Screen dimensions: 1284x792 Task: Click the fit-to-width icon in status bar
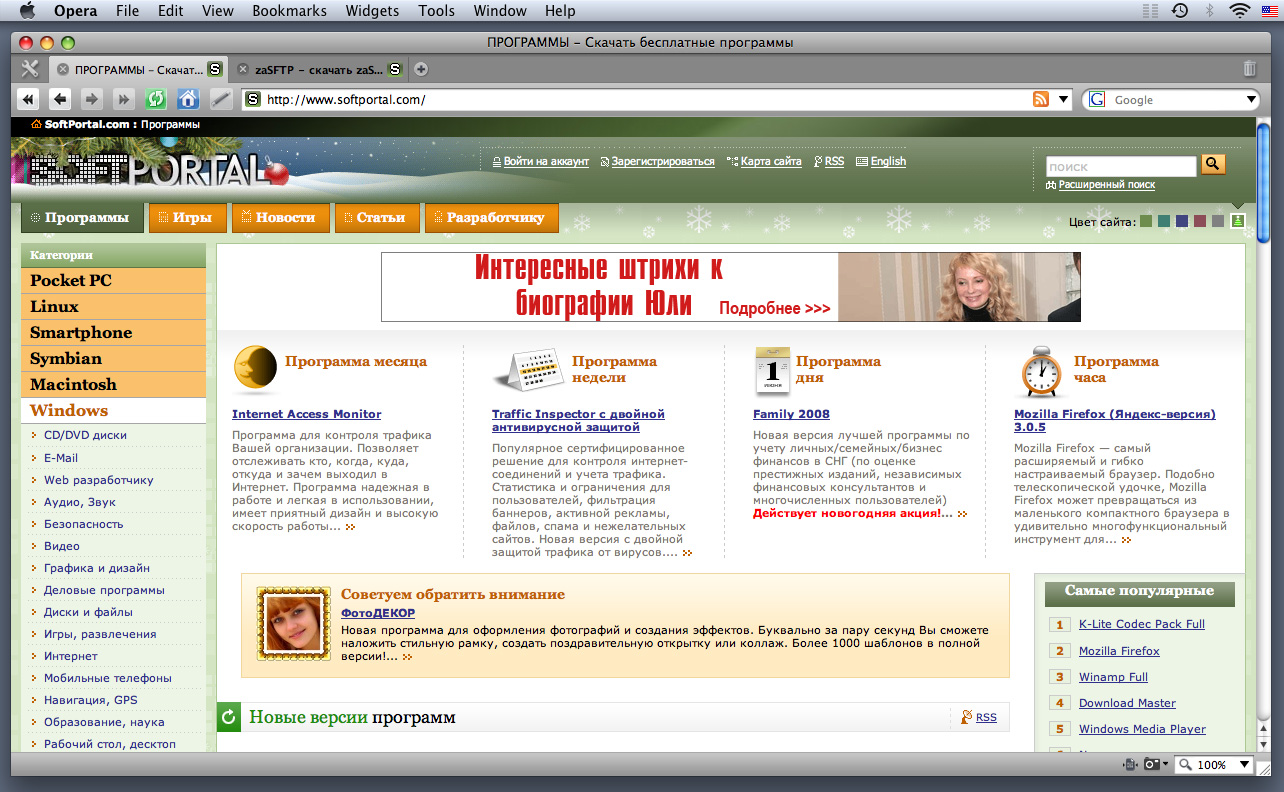1130,764
